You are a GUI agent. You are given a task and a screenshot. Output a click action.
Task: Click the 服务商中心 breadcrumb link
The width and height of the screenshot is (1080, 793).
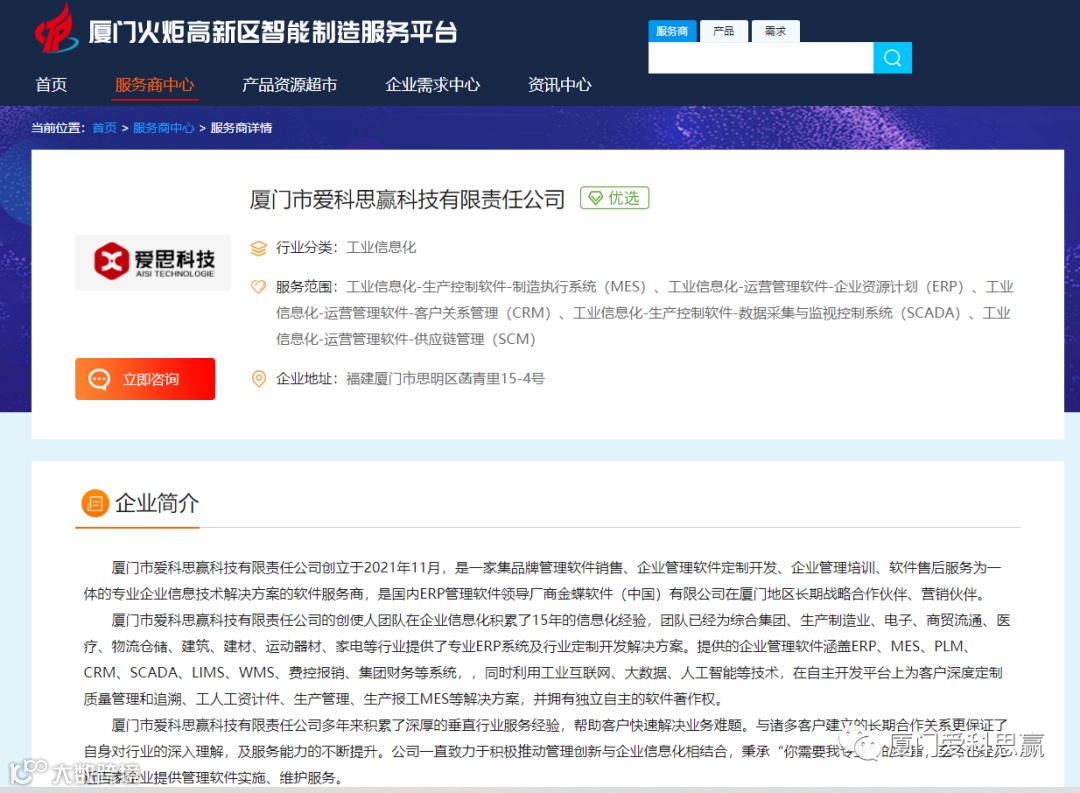164,127
